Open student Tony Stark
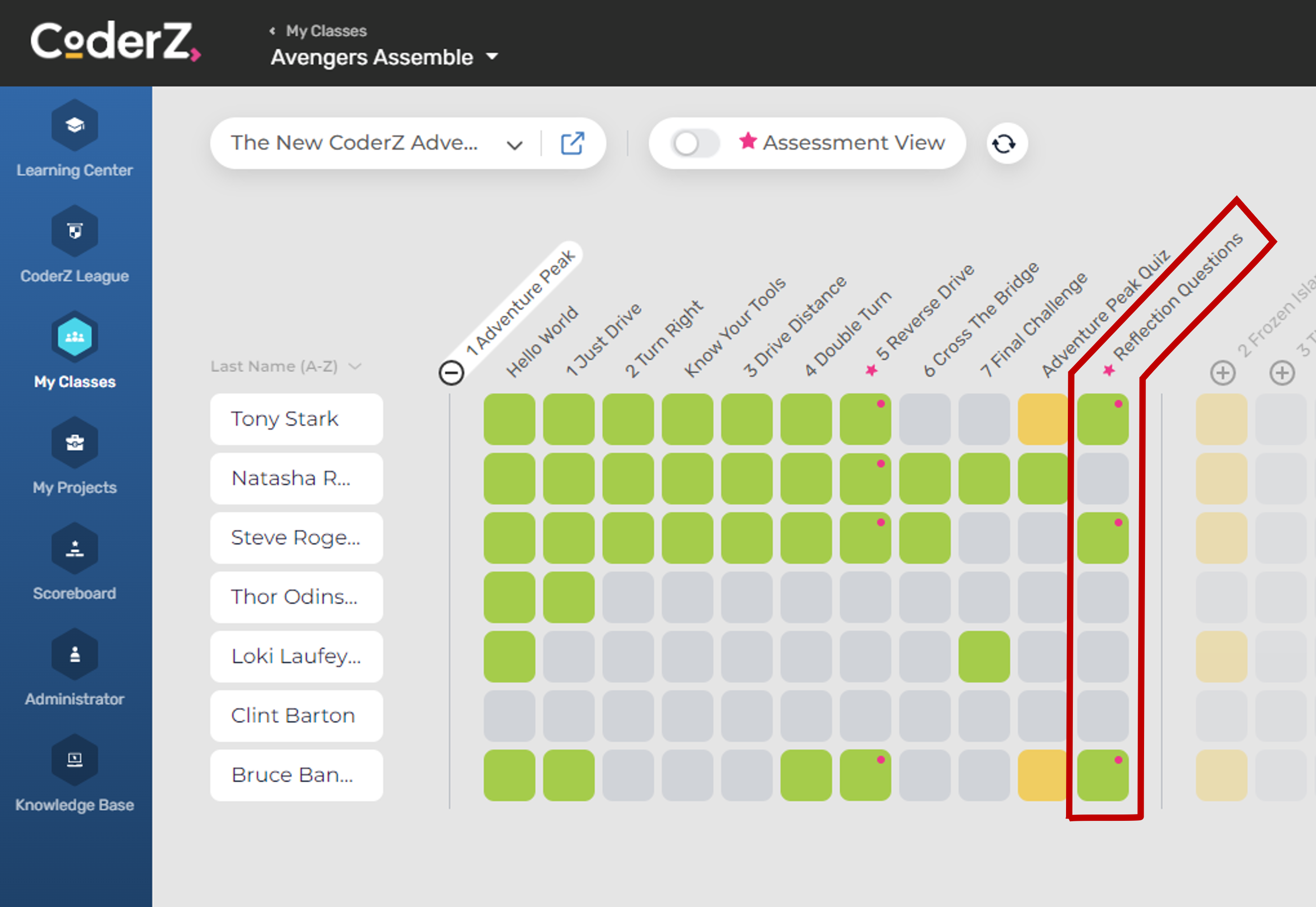 pos(296,419)
